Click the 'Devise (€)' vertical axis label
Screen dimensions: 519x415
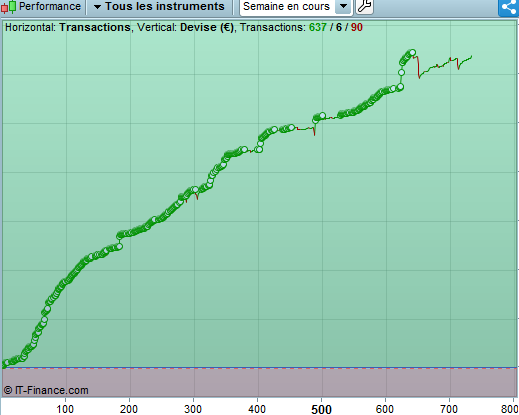point(207,27)
